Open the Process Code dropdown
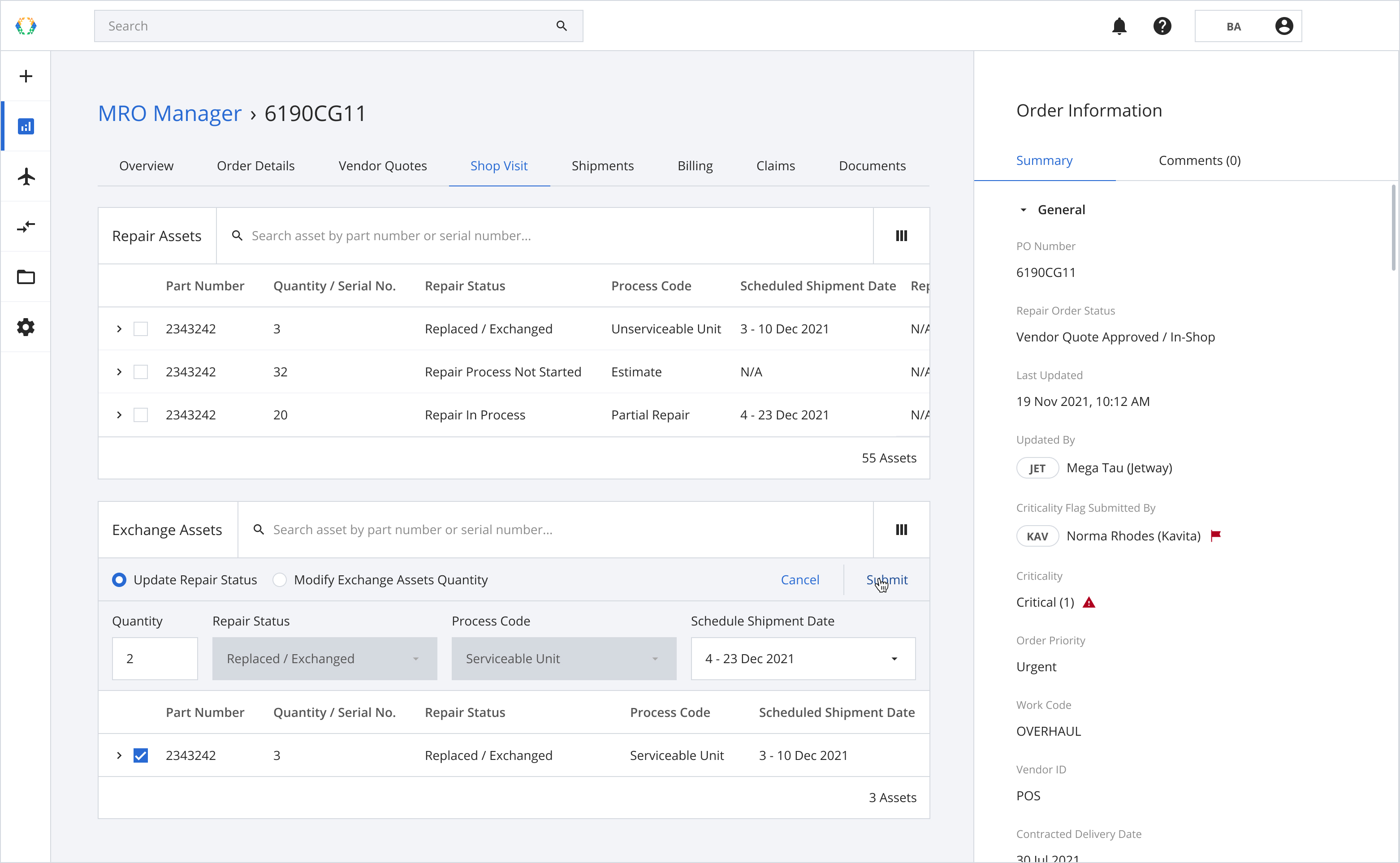1400x863 pixels. (564, 659)
